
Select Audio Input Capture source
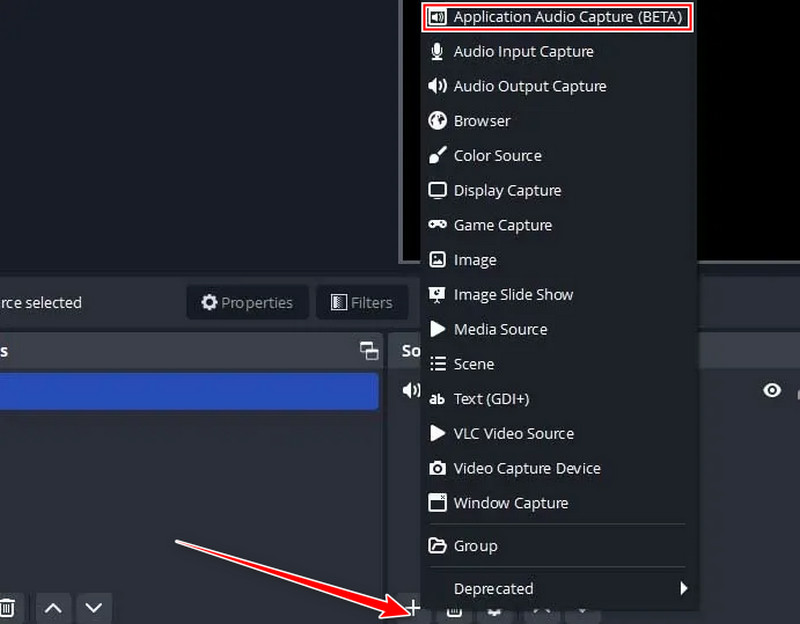[559, 52]
